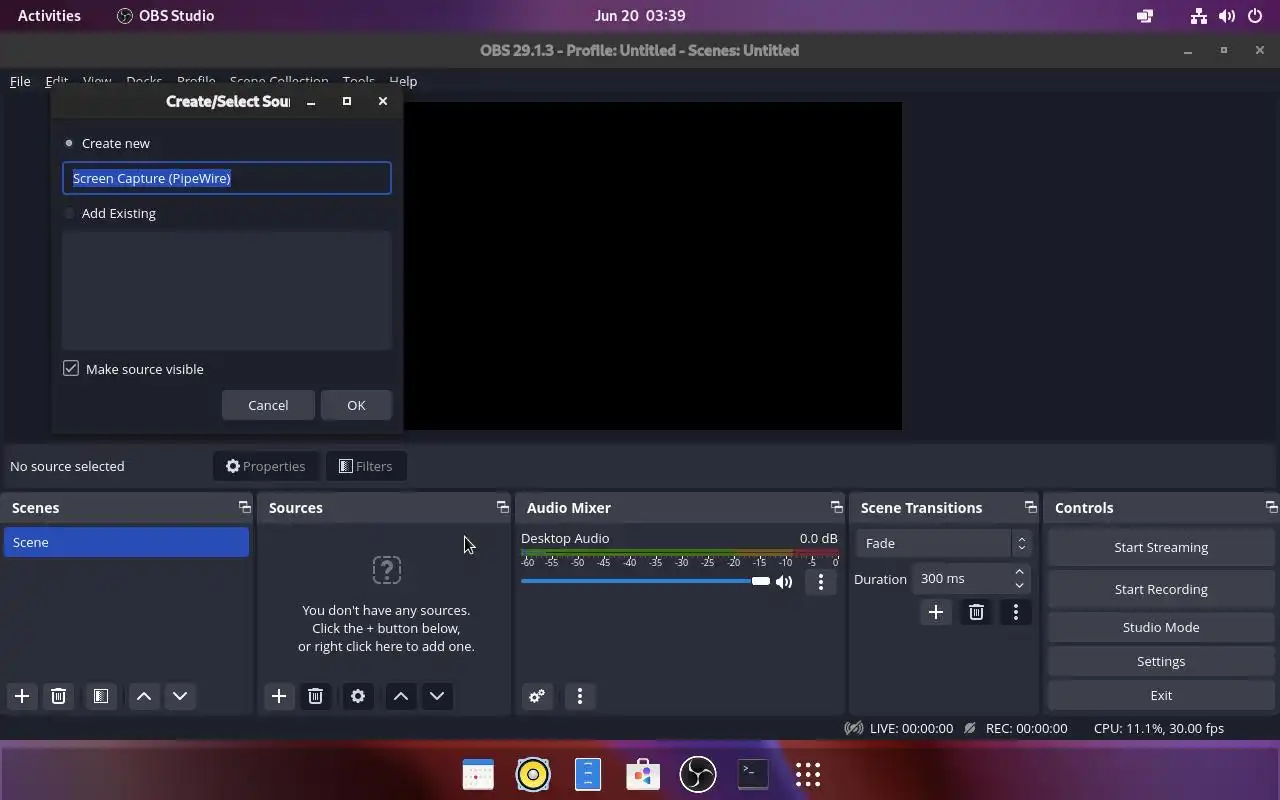The image size is (1280, 800).
Task: Click Duration 300 ms field
Action: [971, 579]
